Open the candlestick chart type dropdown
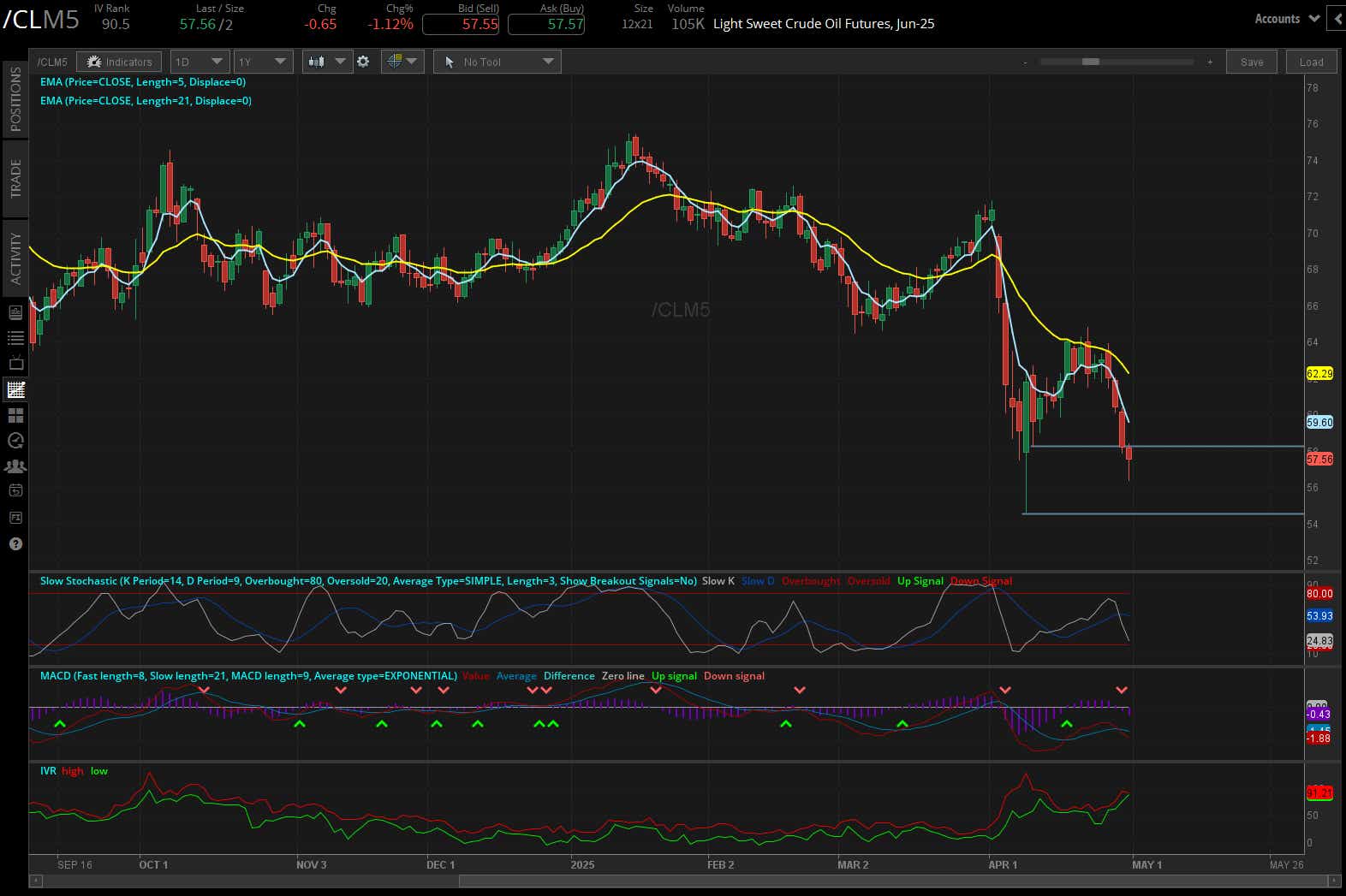The height and width of the screenshot is (896, 1346). 327,62
